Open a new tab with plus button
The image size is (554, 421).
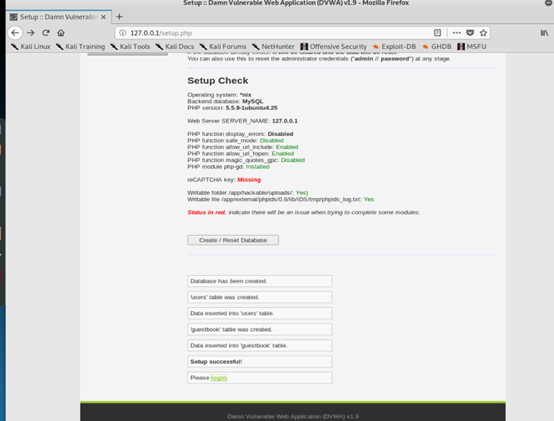(119, 17)
